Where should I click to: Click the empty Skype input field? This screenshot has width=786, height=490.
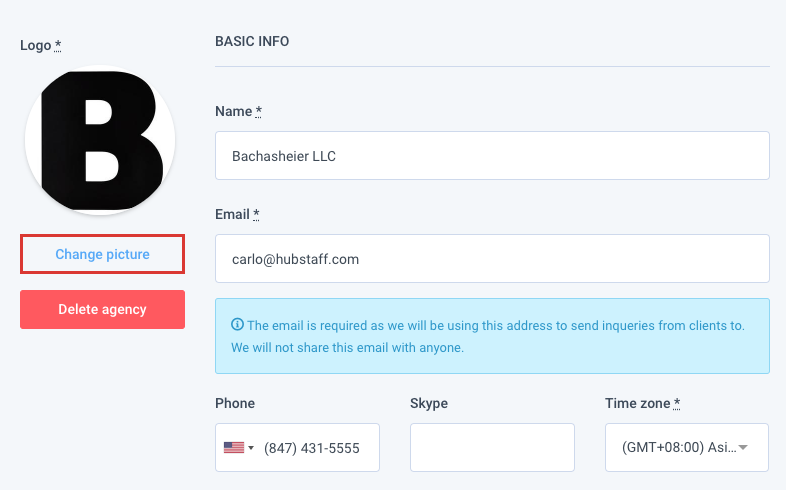[x=492, y=447]
